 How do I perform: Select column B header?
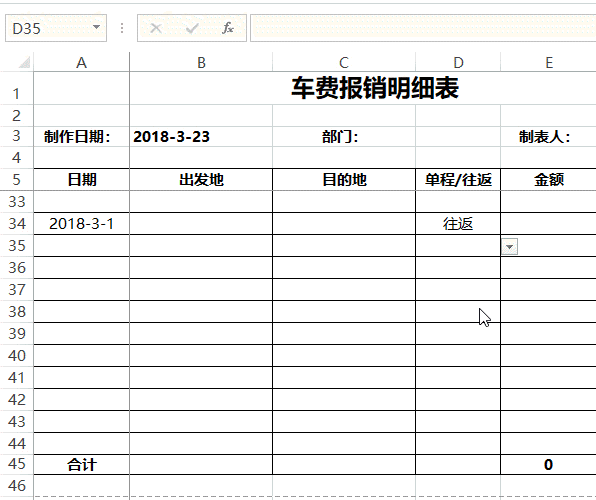click(x=201, y=62)
